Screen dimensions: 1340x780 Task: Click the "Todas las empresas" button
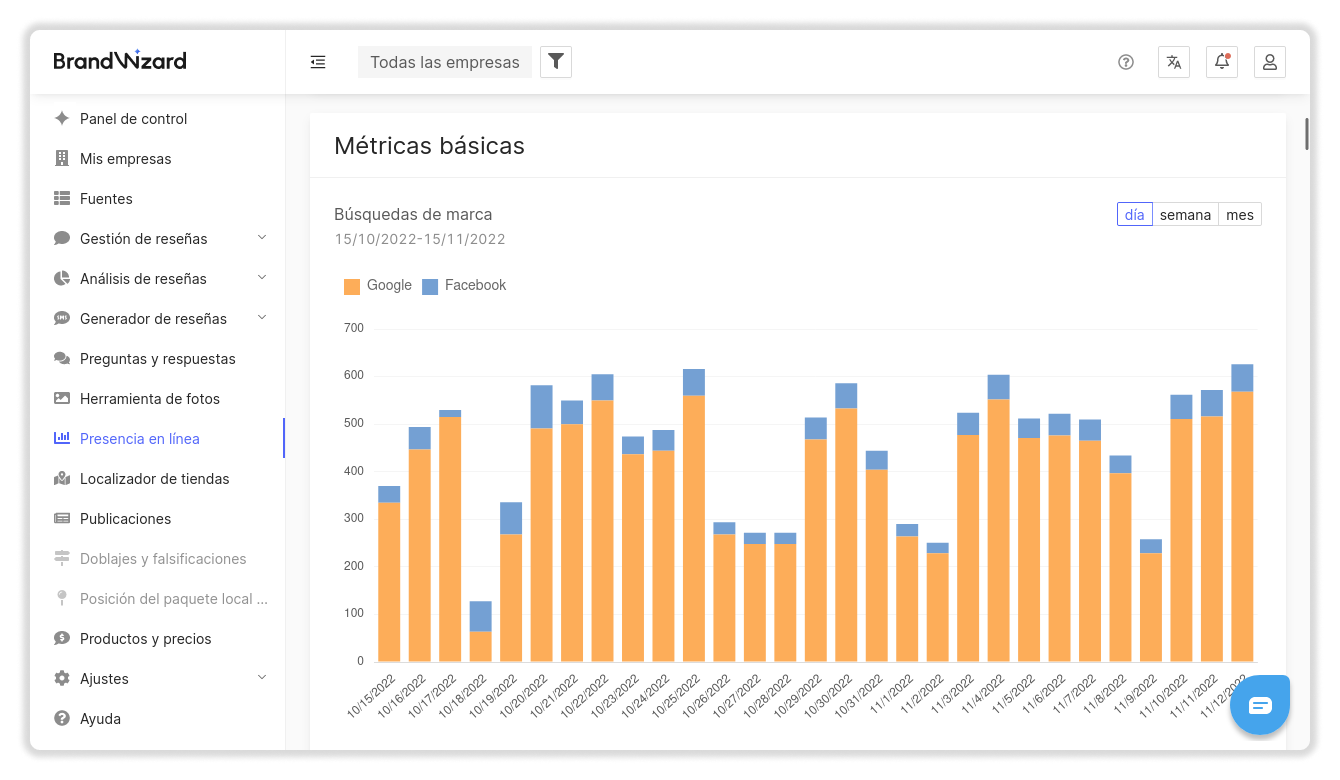click(x=445, y=62)
